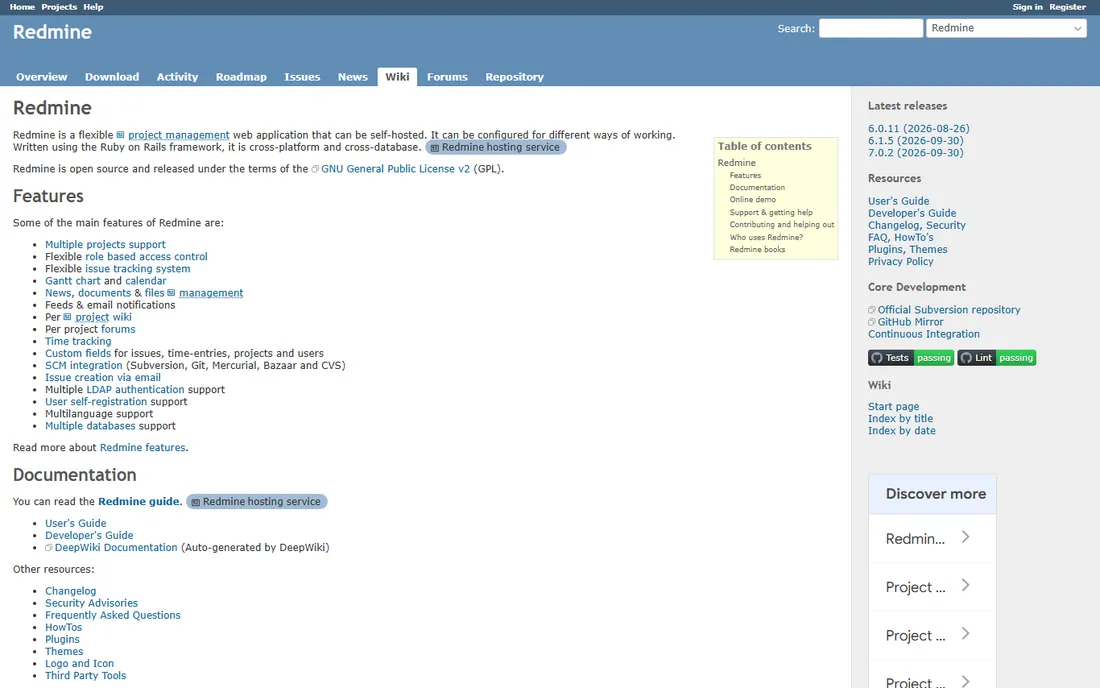Click the Lint passing GitHub badge
The height and width of the screenshot is (688, 1100).
click(x=996, y=358)
